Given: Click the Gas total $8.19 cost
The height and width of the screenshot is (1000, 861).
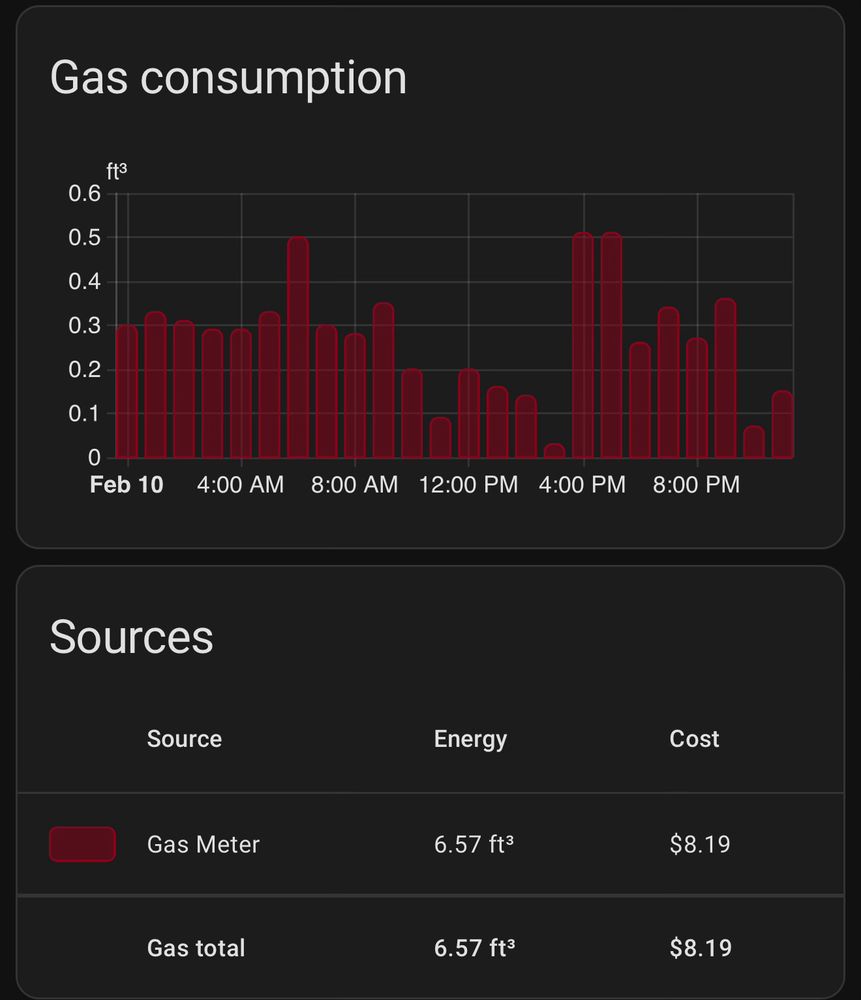Looking at the screenshot, I should coord(700,948).
